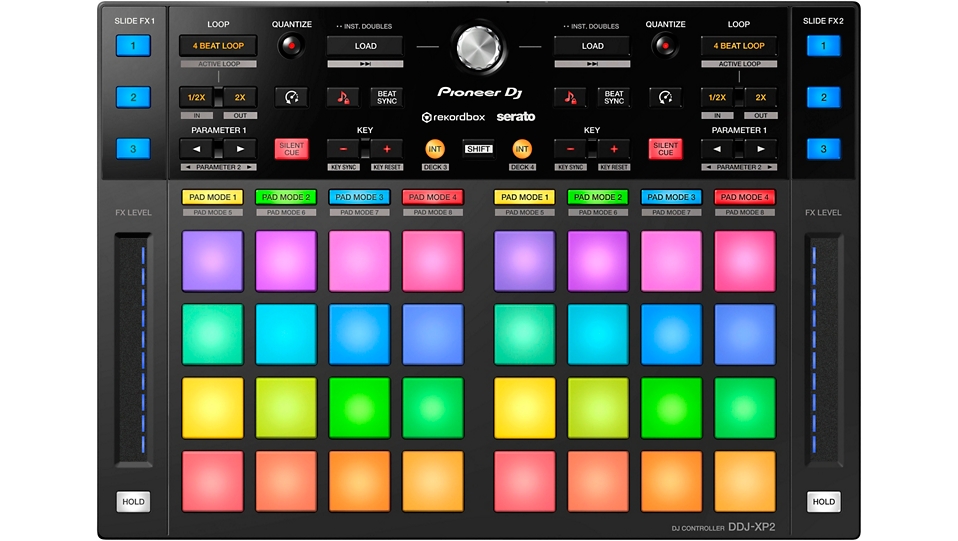Activate SLIDE FX2 button 2
958x541 pixels.
pyautogui.click(x=824, y=97)
